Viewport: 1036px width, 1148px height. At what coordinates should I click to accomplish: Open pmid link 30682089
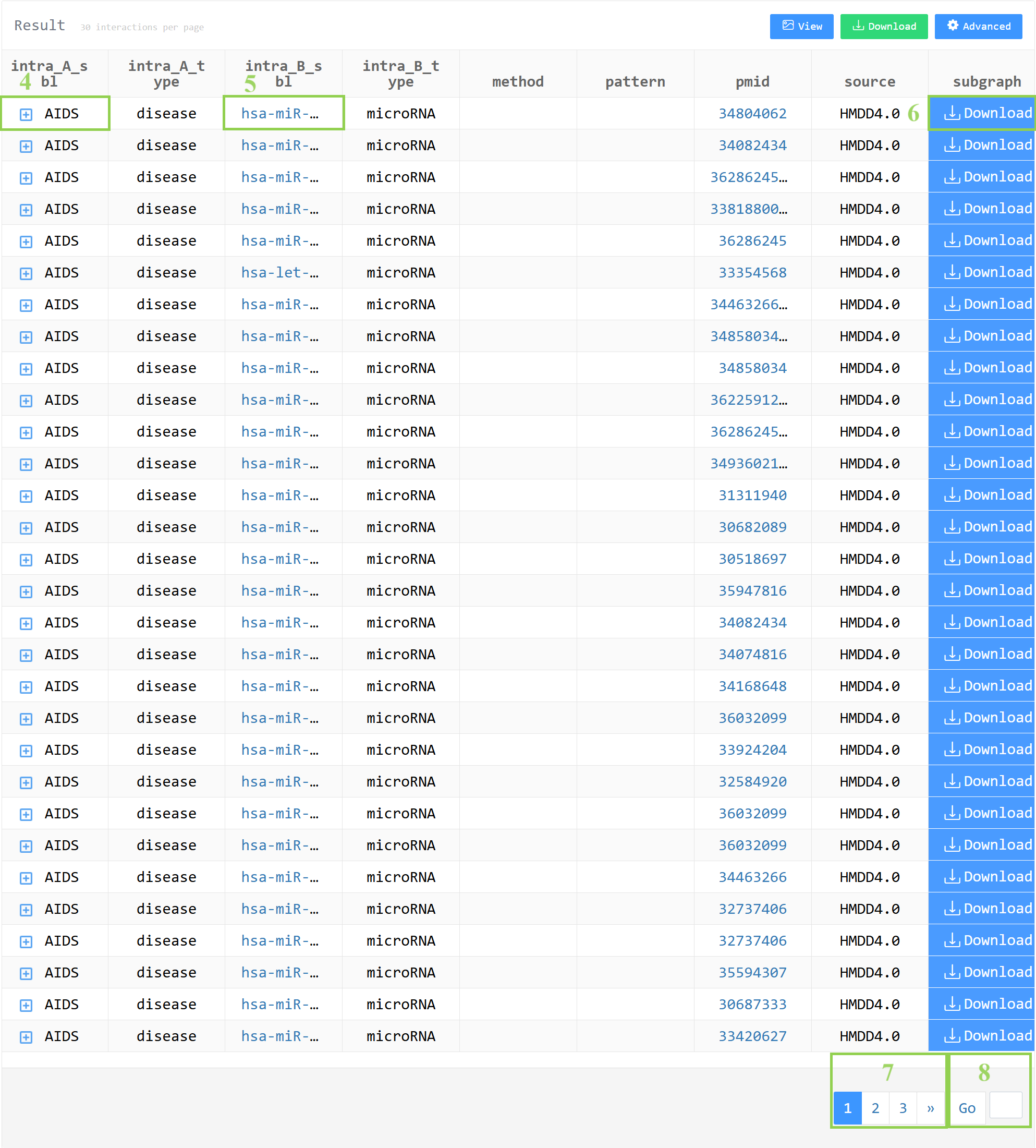pos(752,527)
